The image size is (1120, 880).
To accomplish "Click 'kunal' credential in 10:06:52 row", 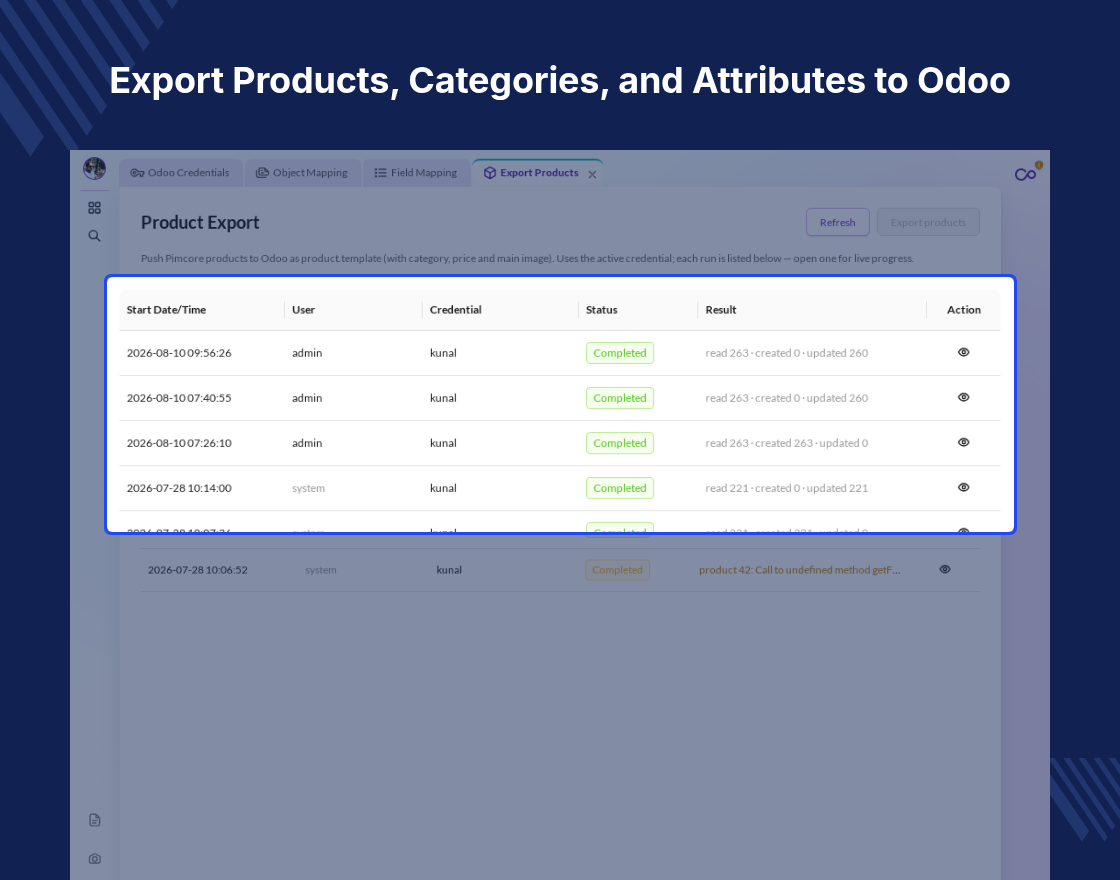I will tap(449, 570).
